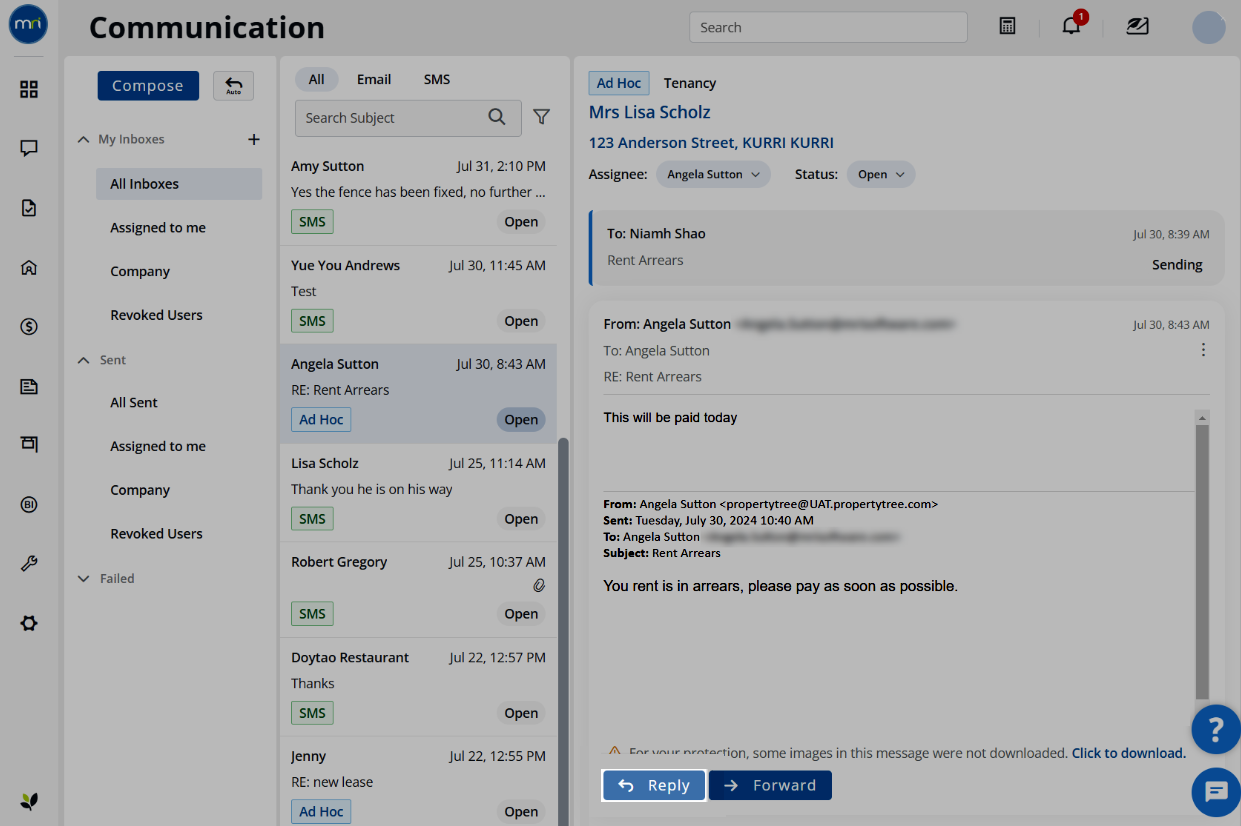Open the BI analytics sidebar icon
Screen dimensions: 1241x826
pos(29,504)
